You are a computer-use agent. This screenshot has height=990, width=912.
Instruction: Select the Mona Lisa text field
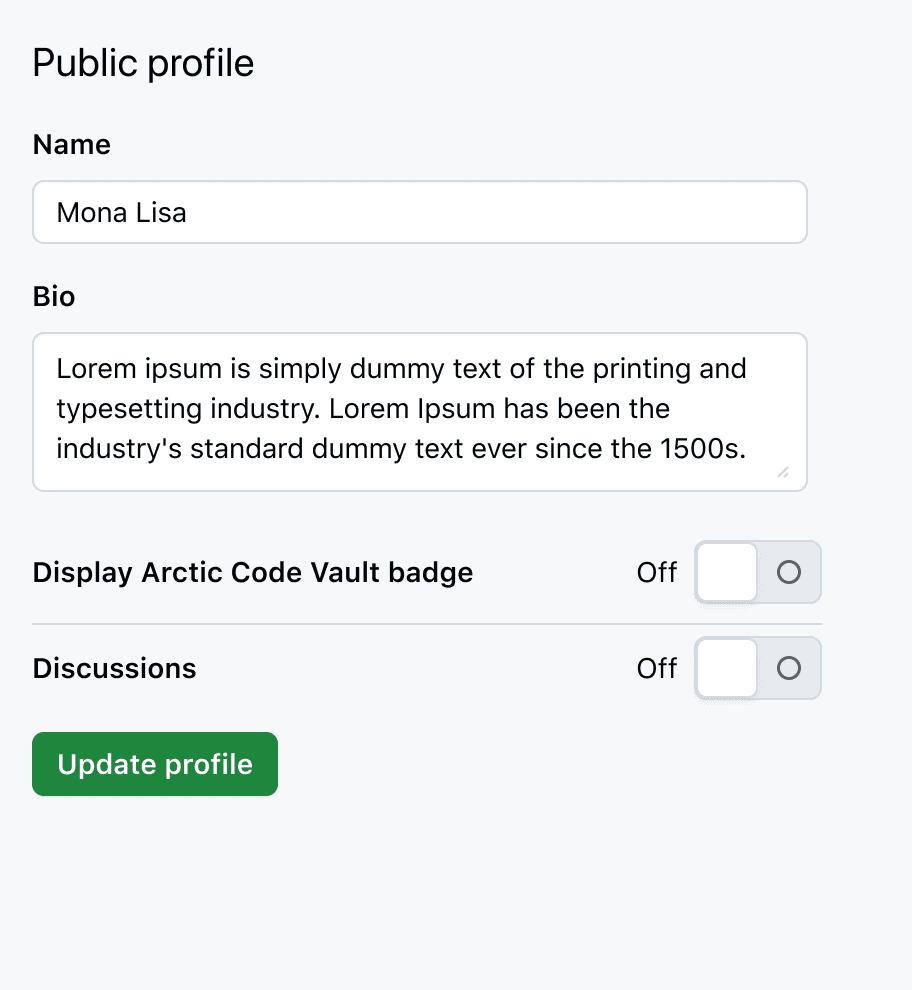click(419, 212)
